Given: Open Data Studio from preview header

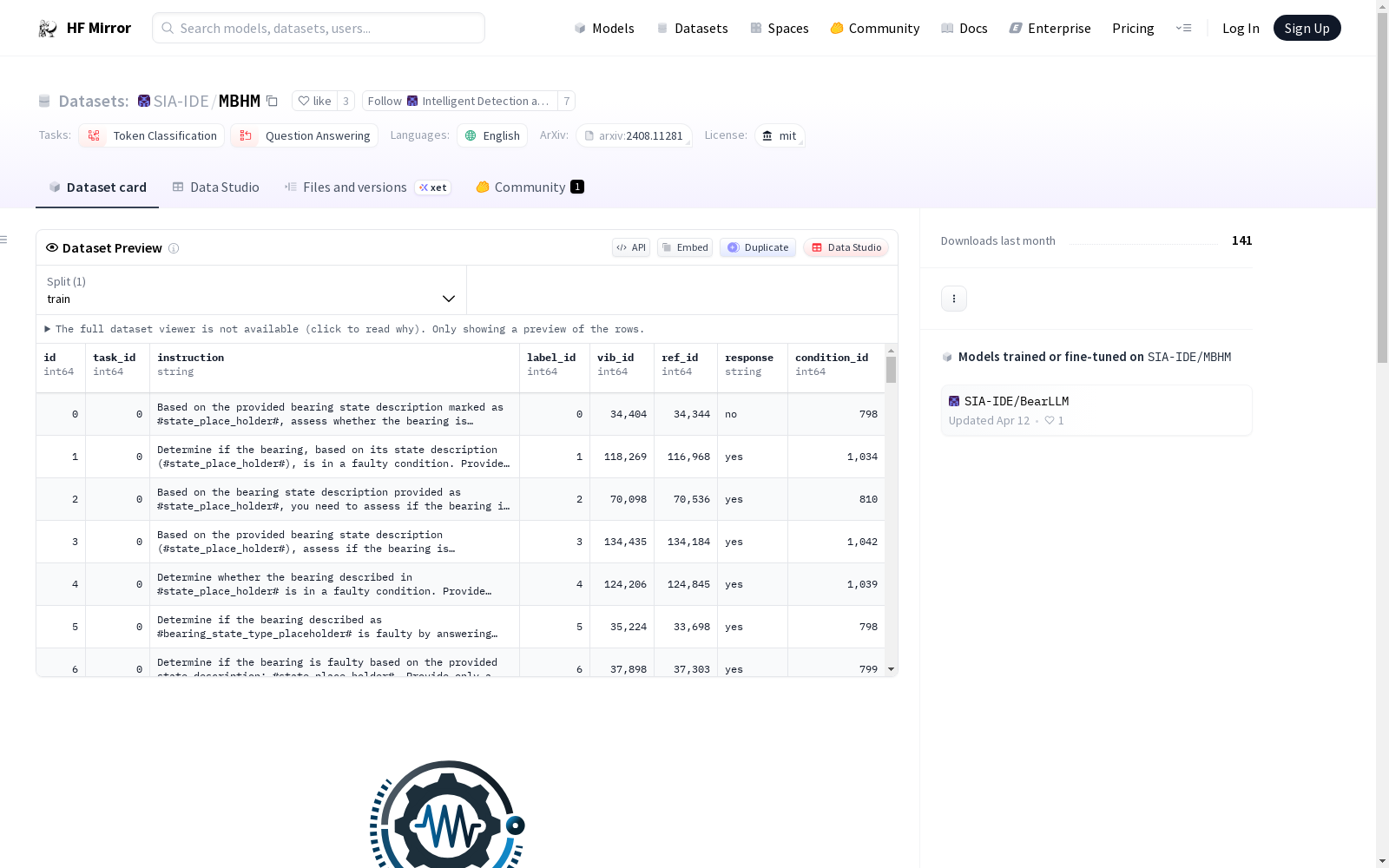Looking at the screenshot, I should click(846, 247).
